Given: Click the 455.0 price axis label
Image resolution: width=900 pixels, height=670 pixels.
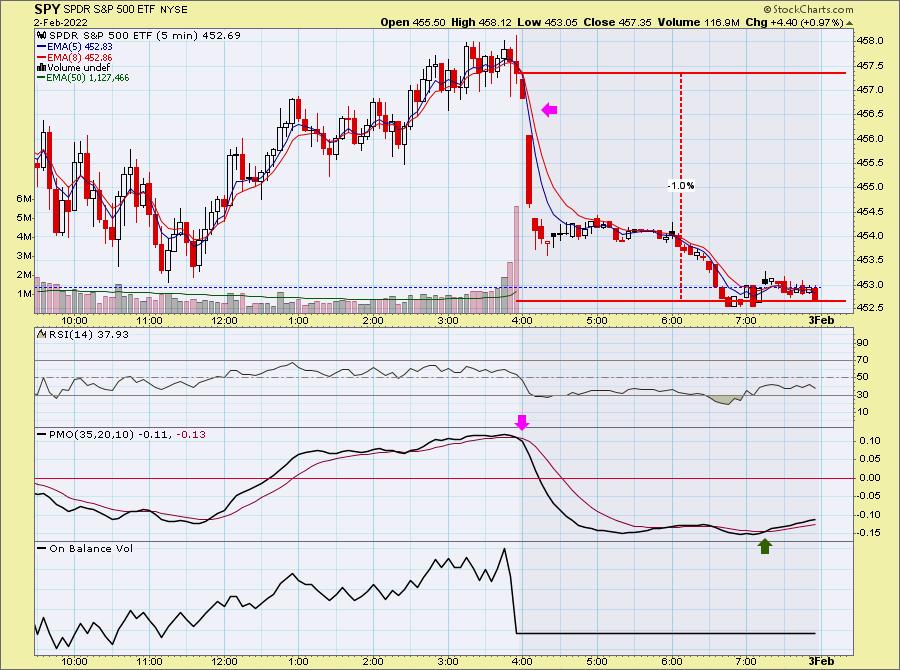Looking at the screenshot, I should (x=870, y=187).
